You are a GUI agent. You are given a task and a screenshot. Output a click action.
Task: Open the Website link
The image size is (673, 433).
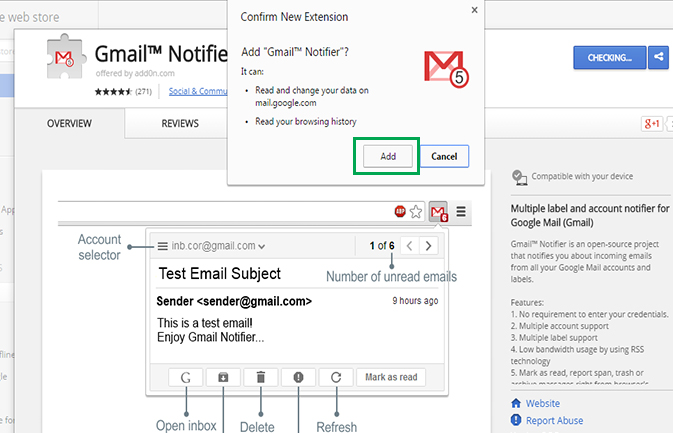coord(543,403)
